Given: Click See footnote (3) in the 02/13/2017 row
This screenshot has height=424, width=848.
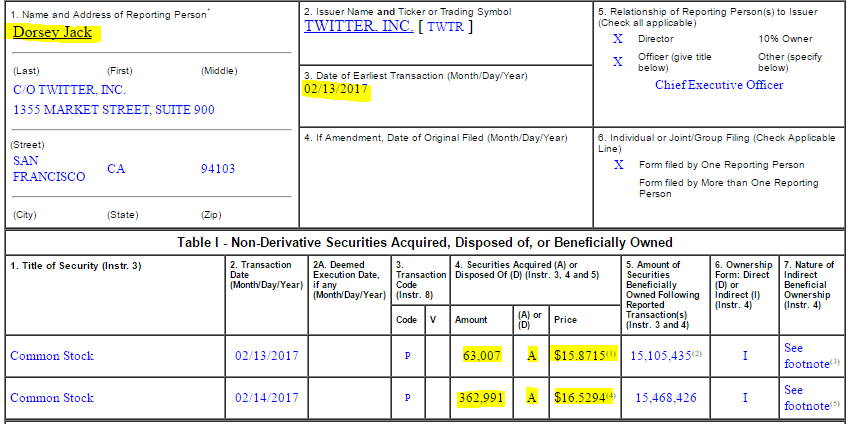Looking at the screenshot, I should [x=811, y=356].
